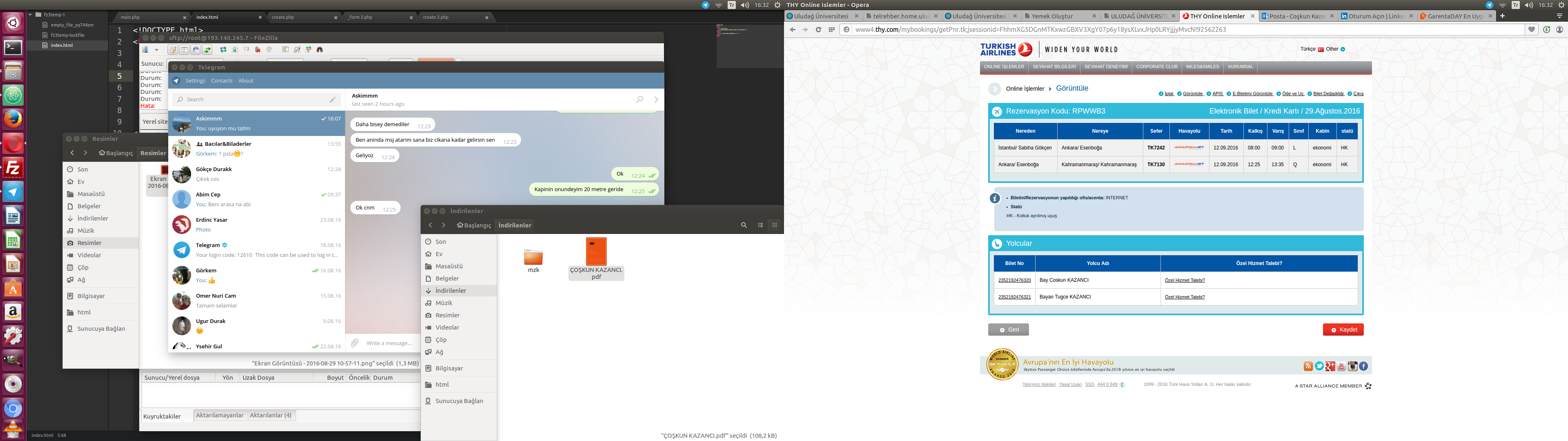
Task: Click Write a message field
Action: 390,343
